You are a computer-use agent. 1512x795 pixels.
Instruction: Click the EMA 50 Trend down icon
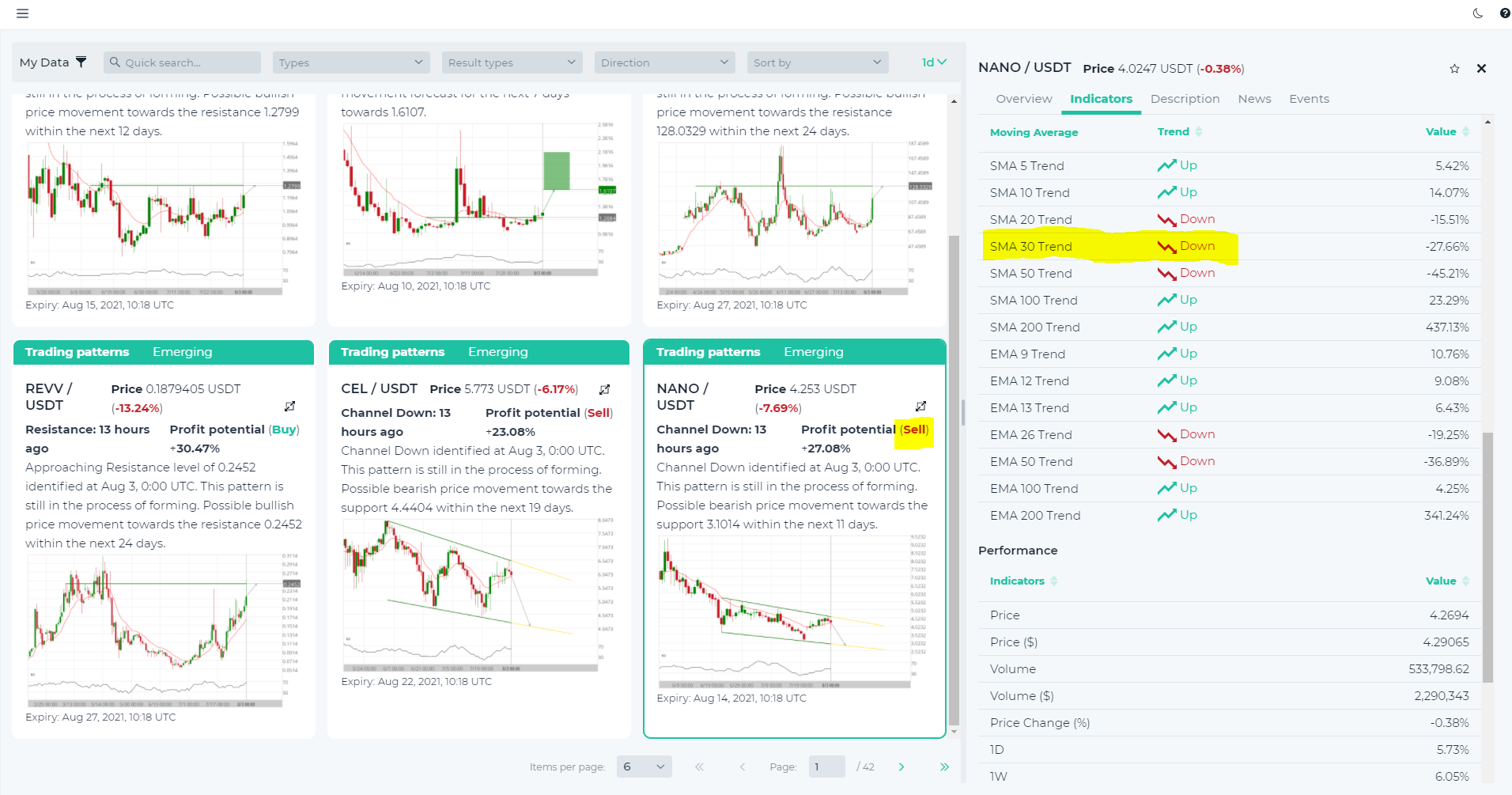[1166, 461]
